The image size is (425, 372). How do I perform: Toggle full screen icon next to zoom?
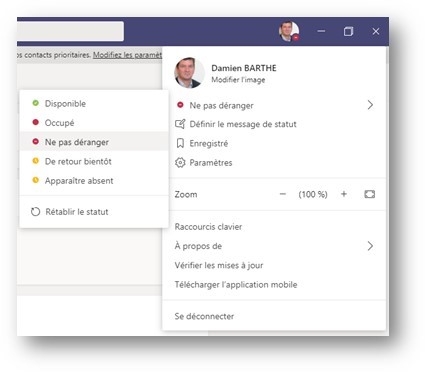pos(370,194)
